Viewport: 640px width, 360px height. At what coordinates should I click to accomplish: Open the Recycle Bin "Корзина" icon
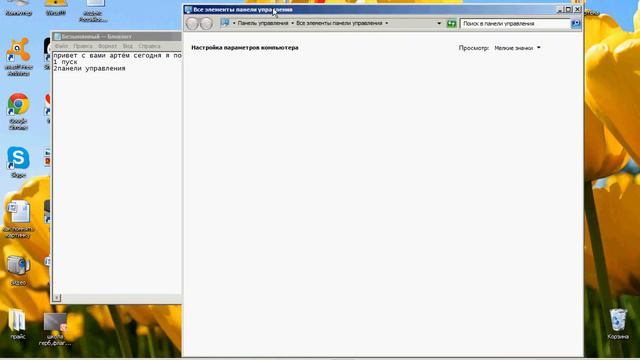tap(618, 324)
